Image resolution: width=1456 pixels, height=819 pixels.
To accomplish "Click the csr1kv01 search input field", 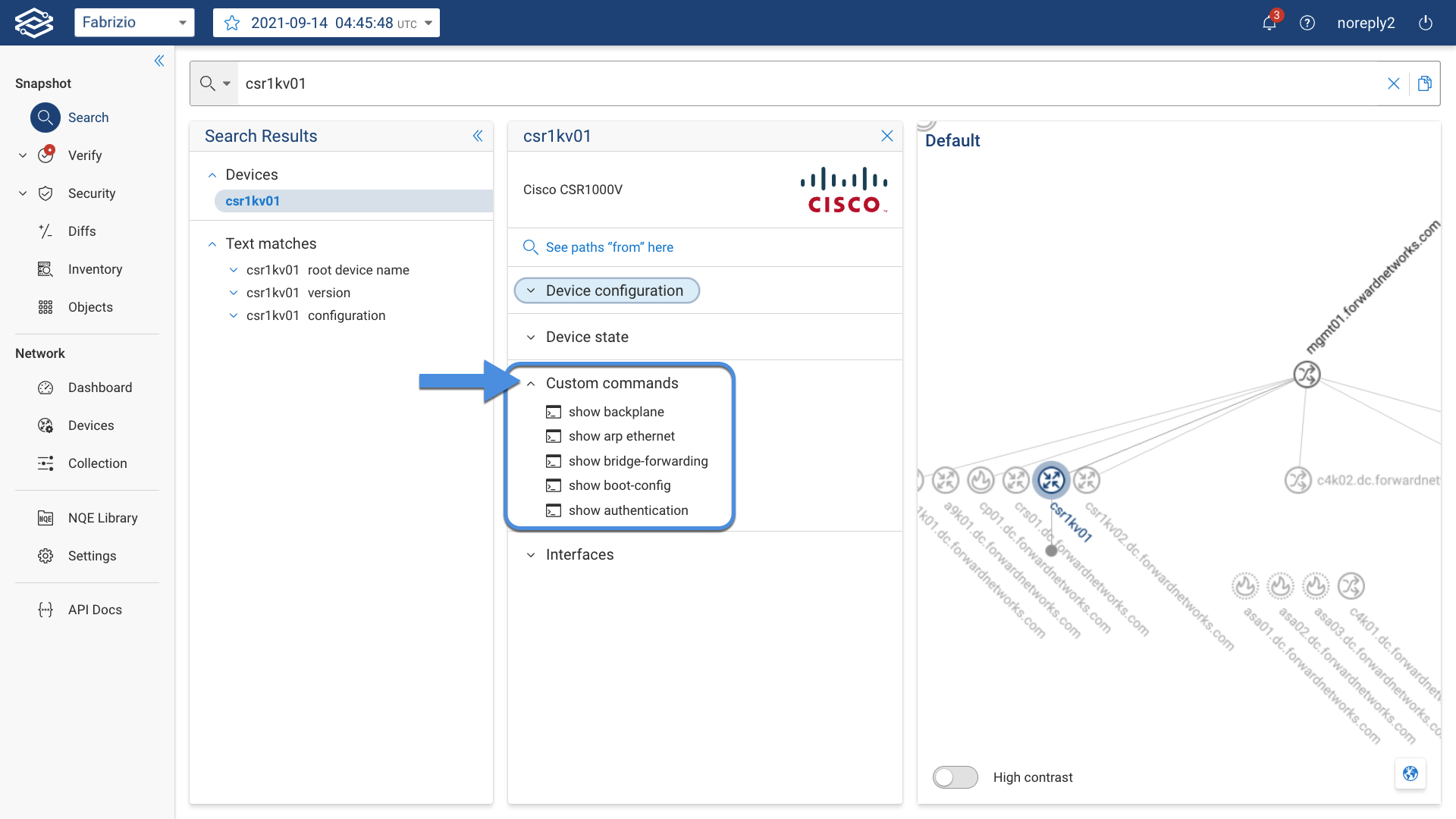I will point(758,83).
